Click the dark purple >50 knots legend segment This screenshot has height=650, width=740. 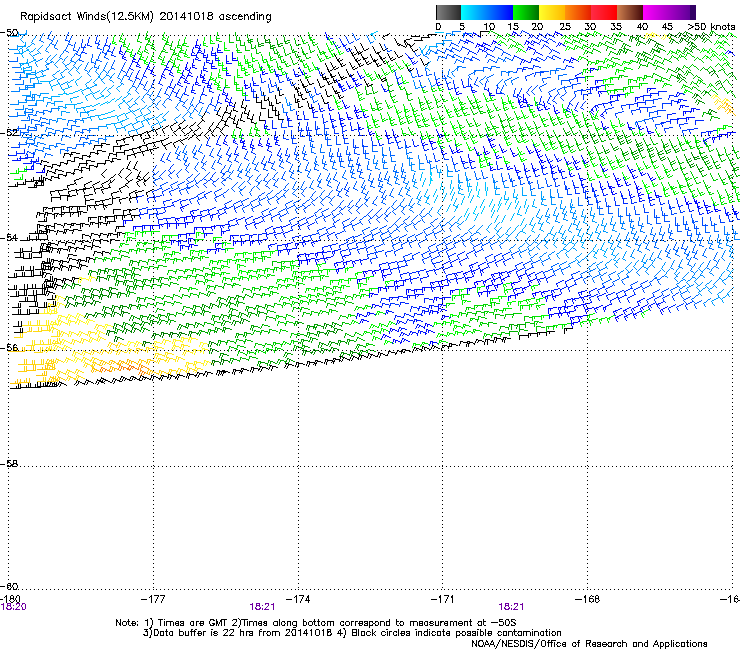(x=693, y=12)
